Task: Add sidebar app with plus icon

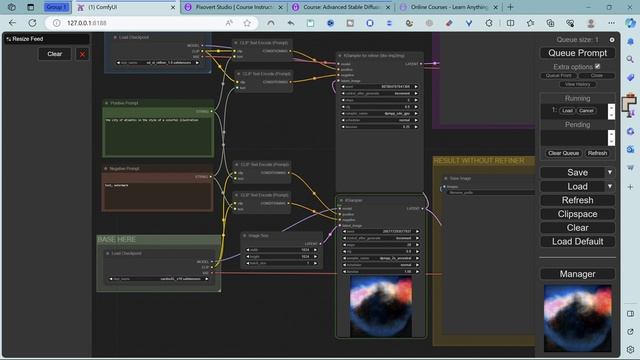Action: [630, 187]
